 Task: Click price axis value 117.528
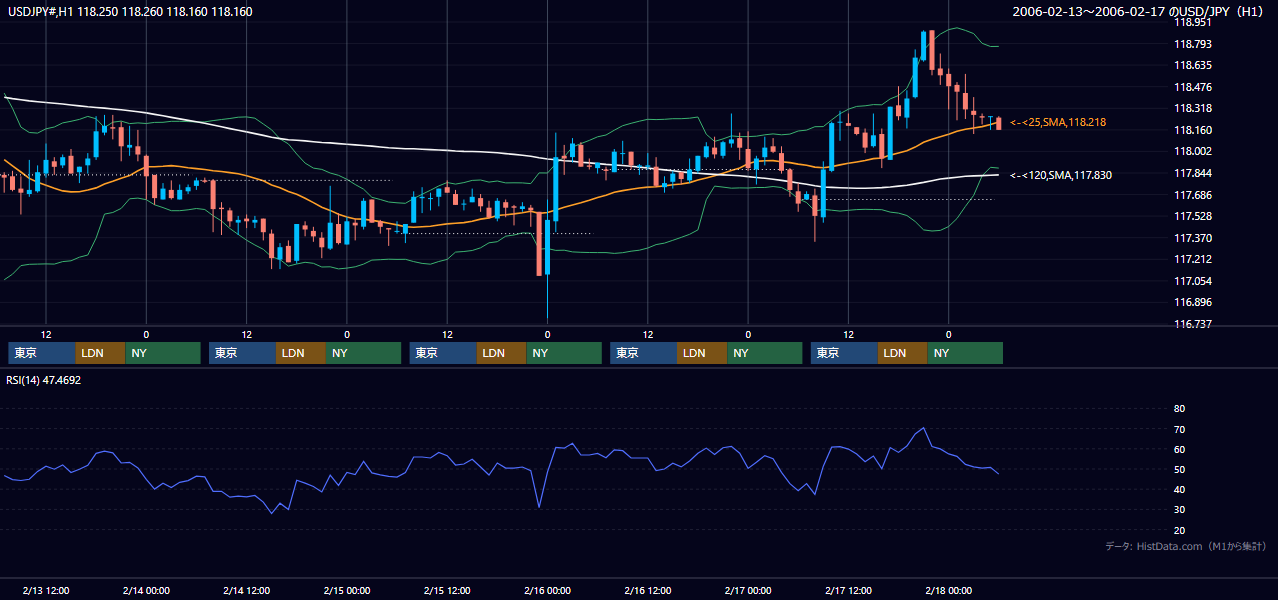click(1192, 216)
